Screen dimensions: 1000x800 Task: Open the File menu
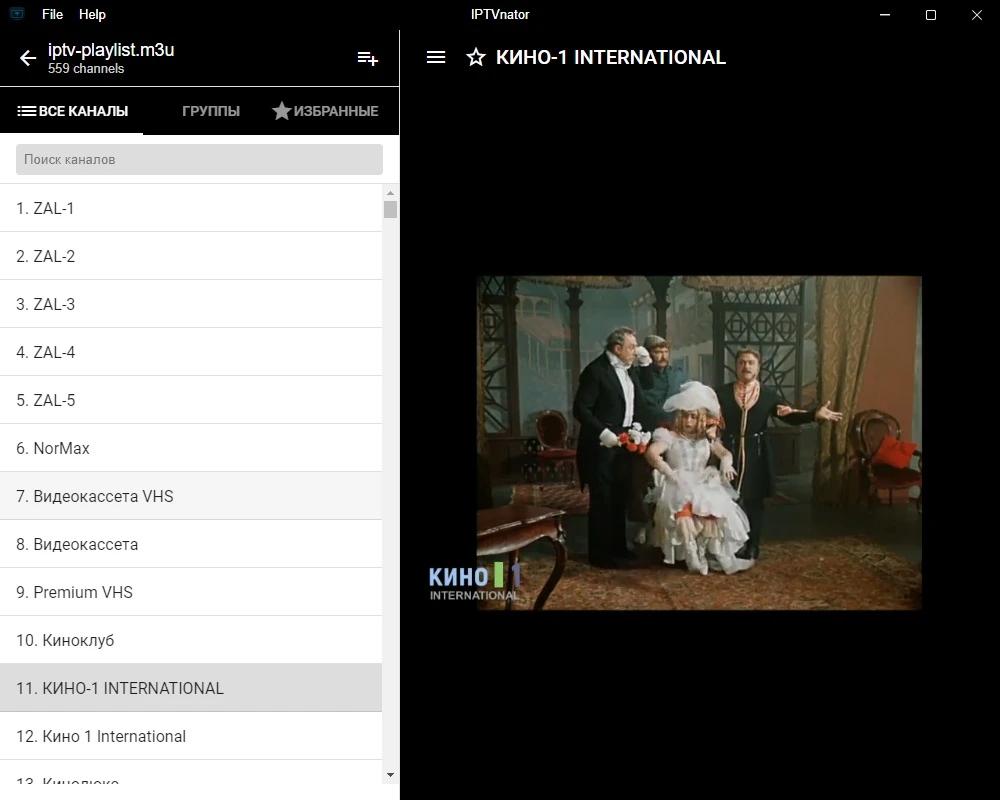[x=52, y=14]
